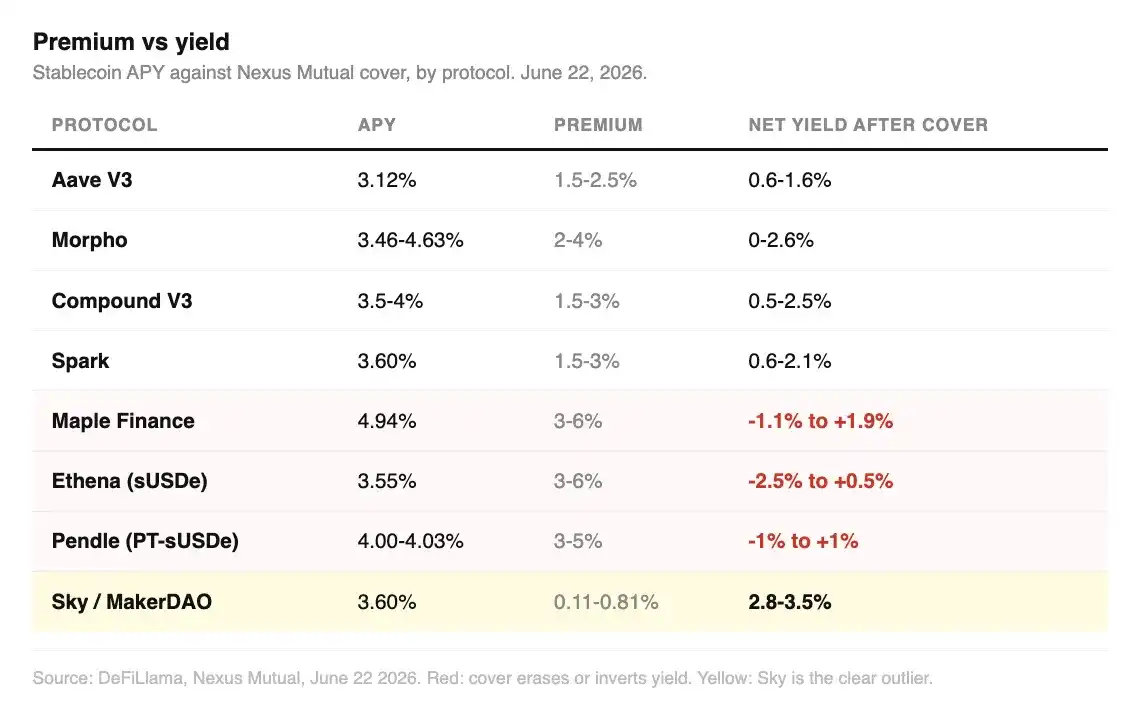Select the Compound V3 protocol name
Image resolution: width=1140 pixels, height=722 pixels.
[x=121, y=301]
